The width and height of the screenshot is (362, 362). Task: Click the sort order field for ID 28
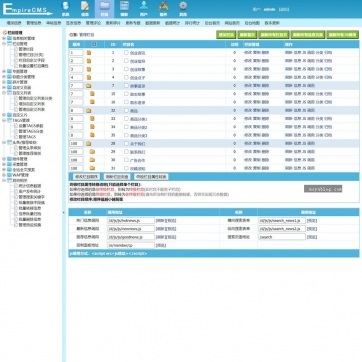coord(76,143)
